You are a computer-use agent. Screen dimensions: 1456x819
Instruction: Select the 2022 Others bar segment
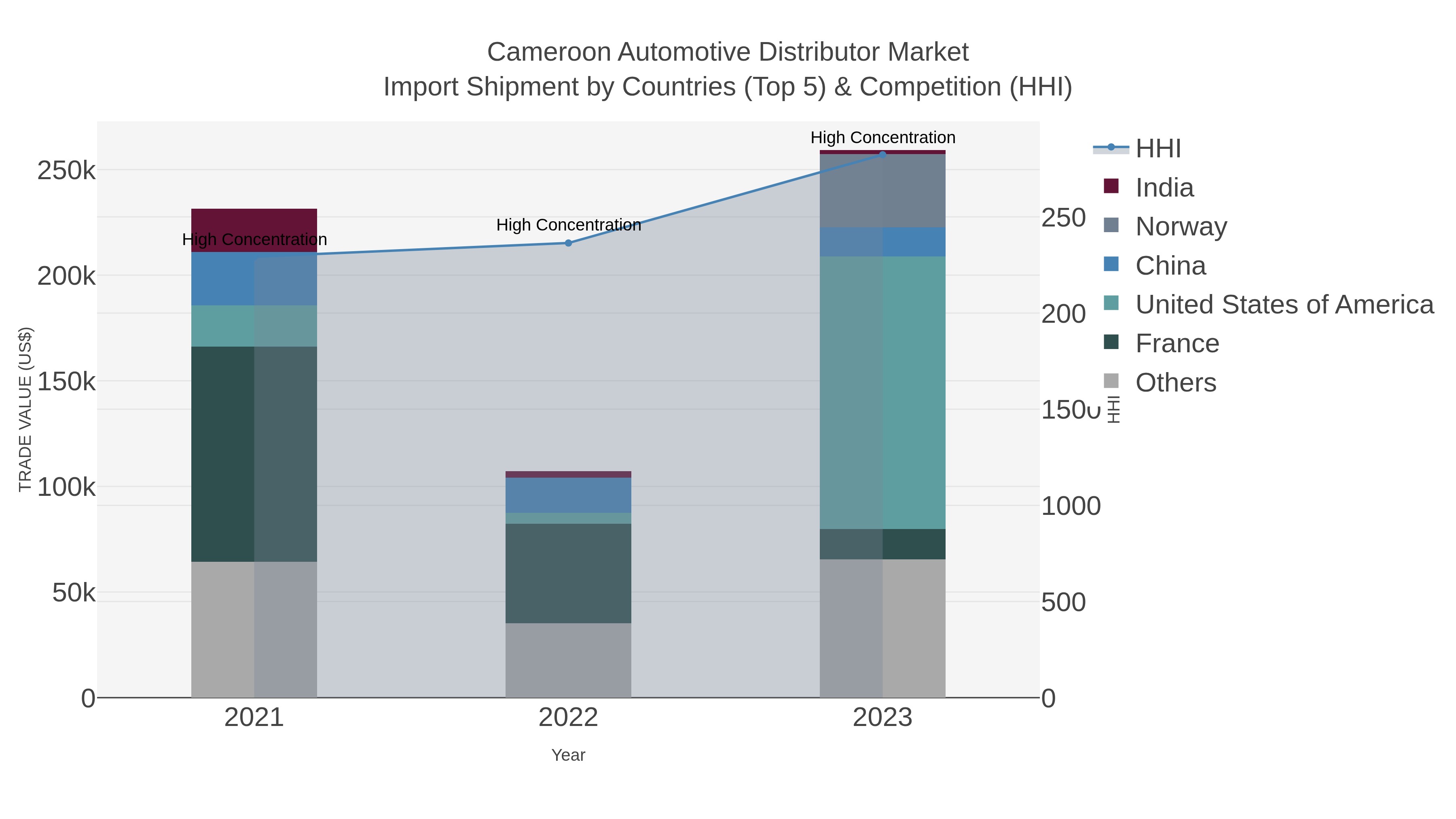point(569,660)
